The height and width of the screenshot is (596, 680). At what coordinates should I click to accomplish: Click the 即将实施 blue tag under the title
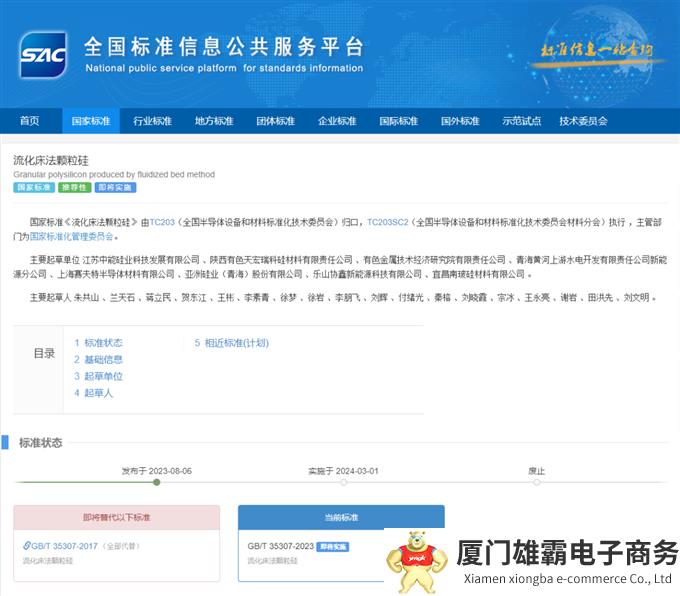pyautogui.click(x=115, y=187)
